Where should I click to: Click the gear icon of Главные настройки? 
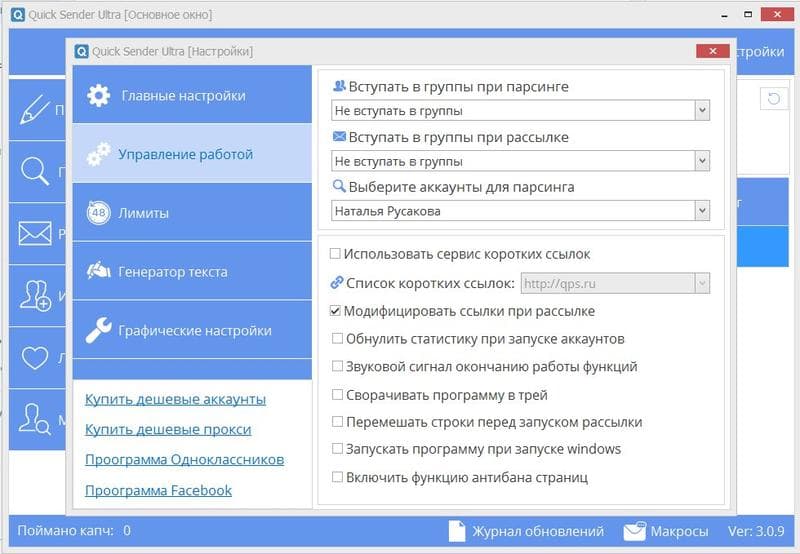coord(98,95)
